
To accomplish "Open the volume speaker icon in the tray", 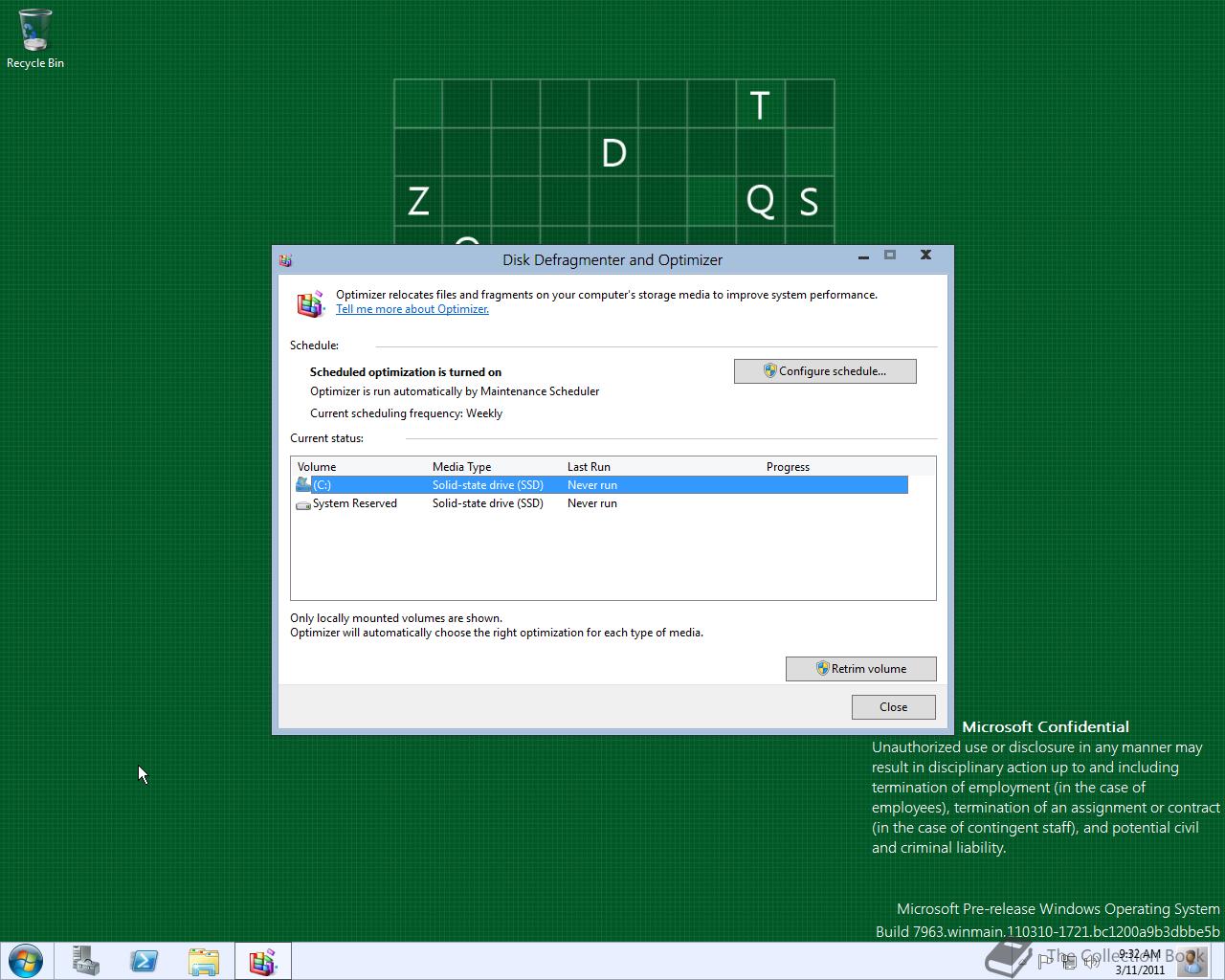I will (x=1091, y=962).
